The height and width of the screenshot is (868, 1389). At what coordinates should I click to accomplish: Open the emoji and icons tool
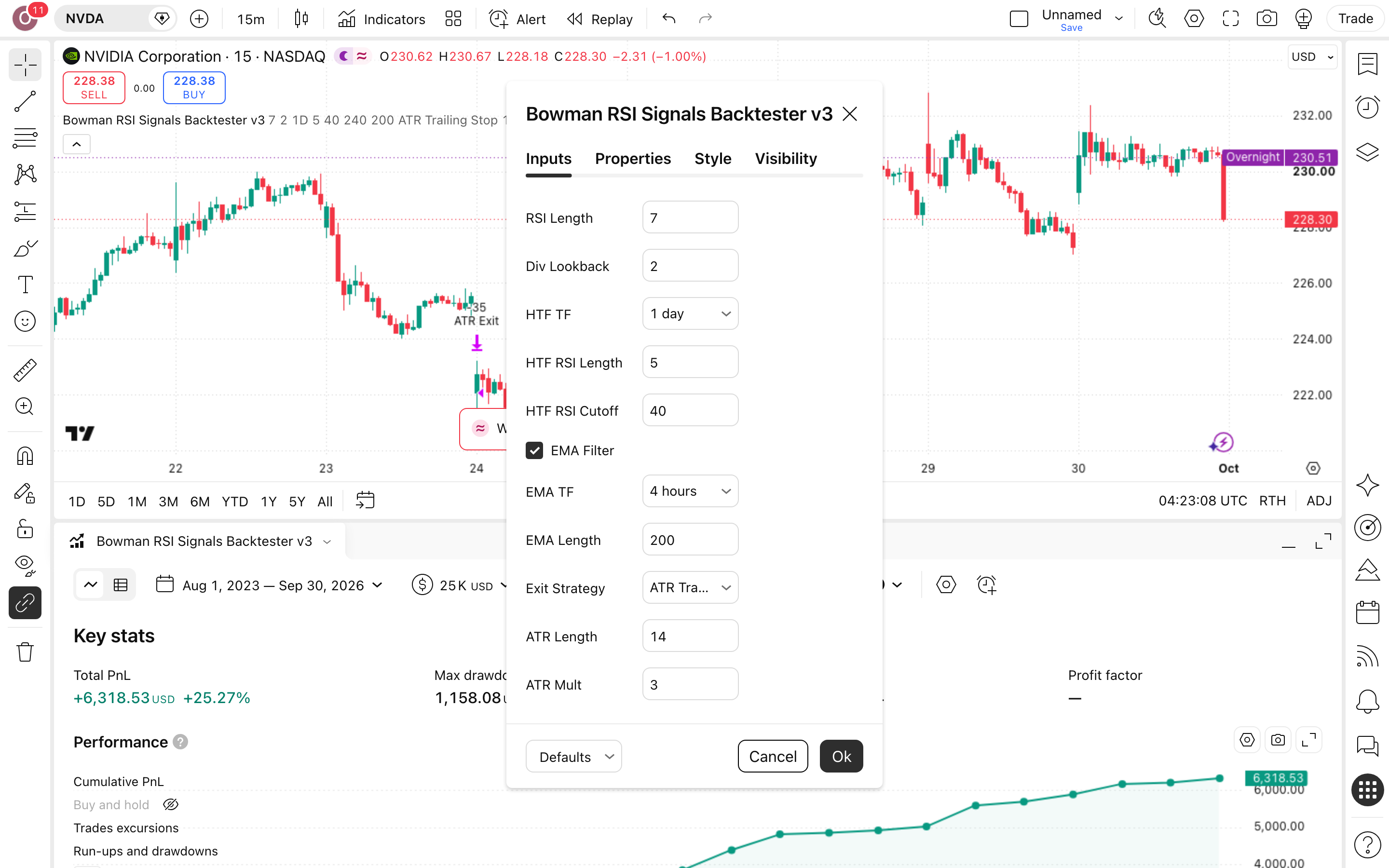click(x=25, y=322)
